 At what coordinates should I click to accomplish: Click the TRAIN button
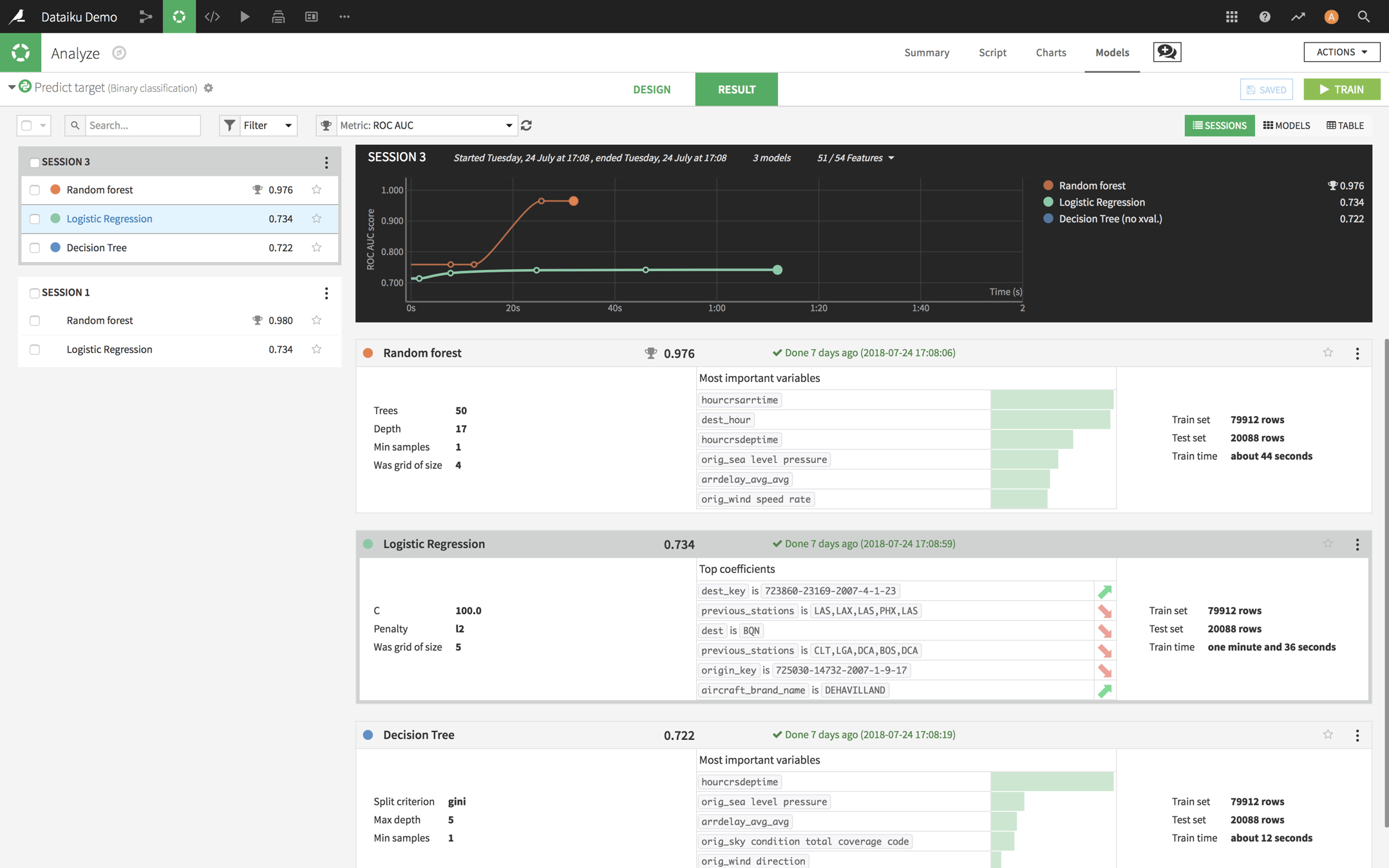point(1342,89)
